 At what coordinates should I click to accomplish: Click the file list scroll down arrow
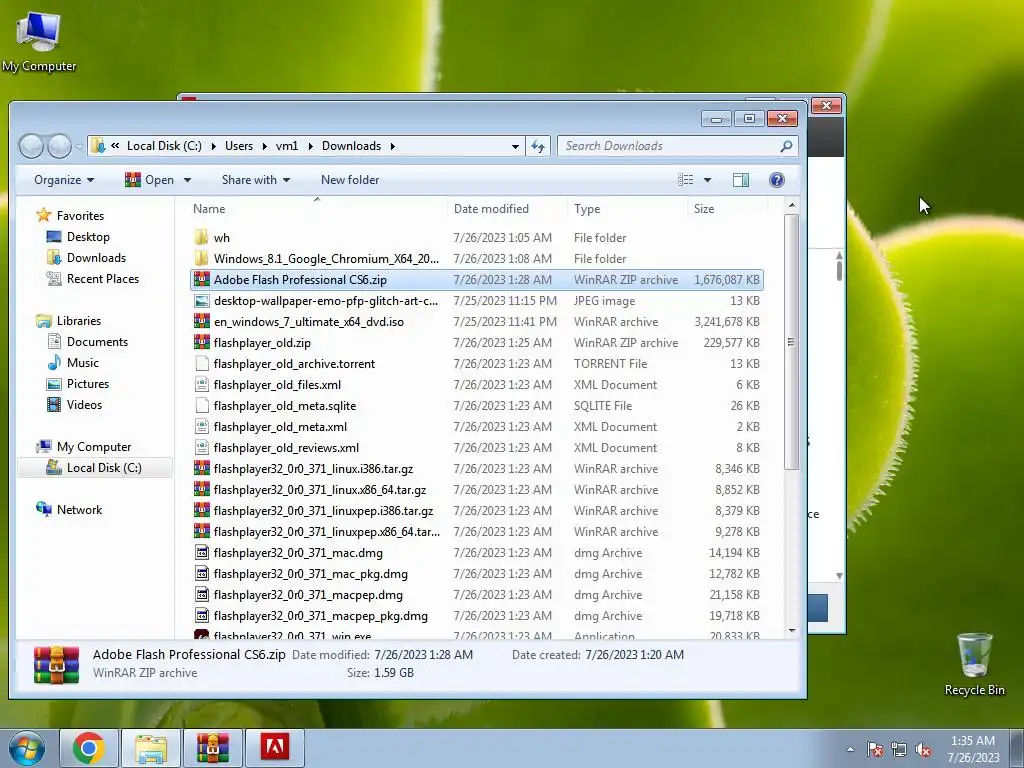pyautogui.click(x=792, y=631)
